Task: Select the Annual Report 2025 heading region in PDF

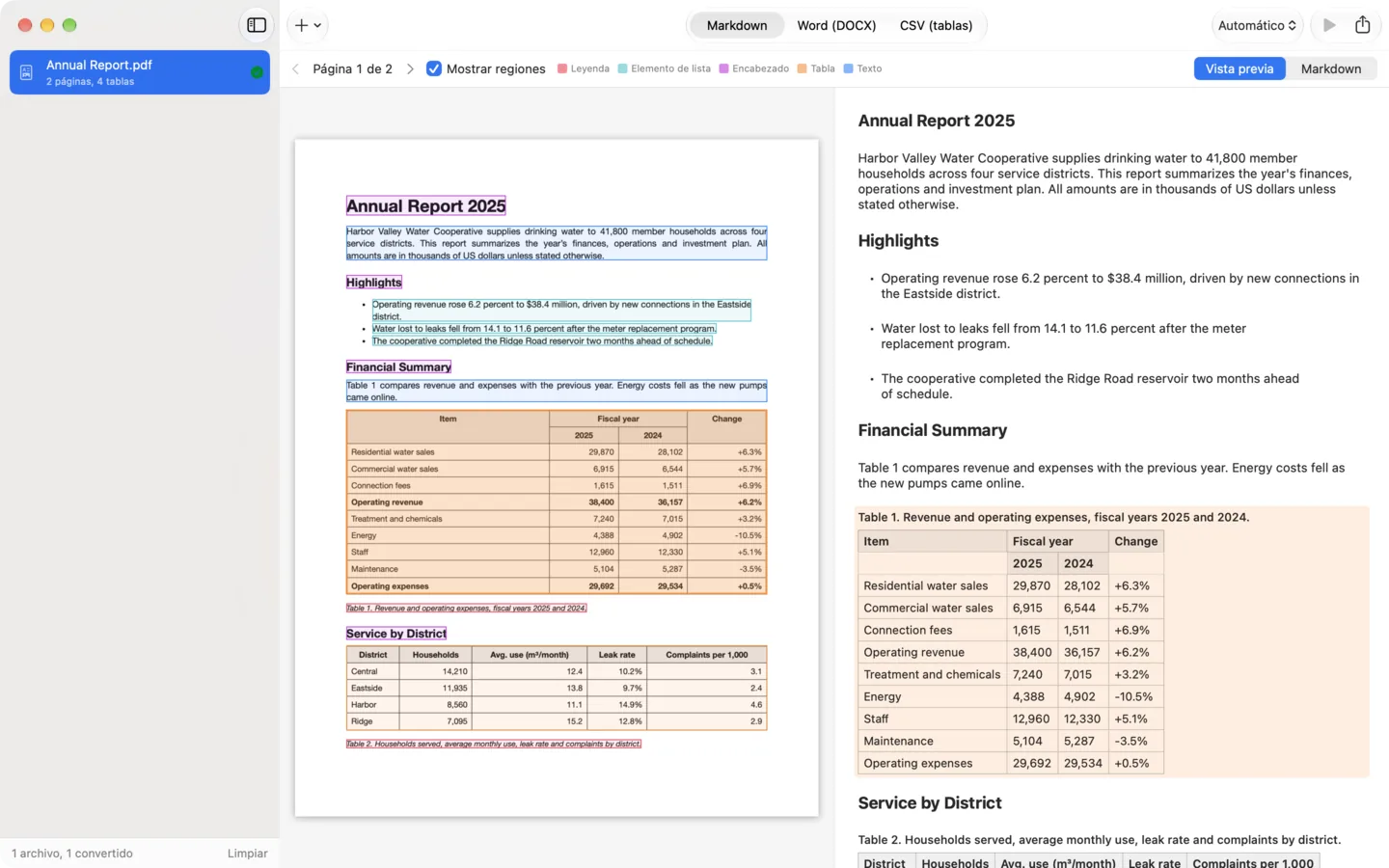Action: point(425,205)
